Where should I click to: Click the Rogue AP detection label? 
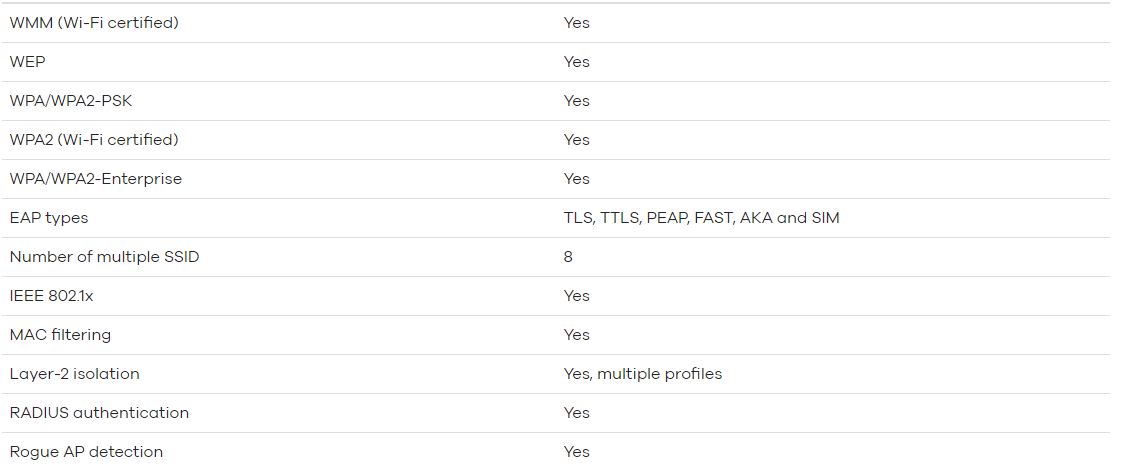(x=86, y=452)
